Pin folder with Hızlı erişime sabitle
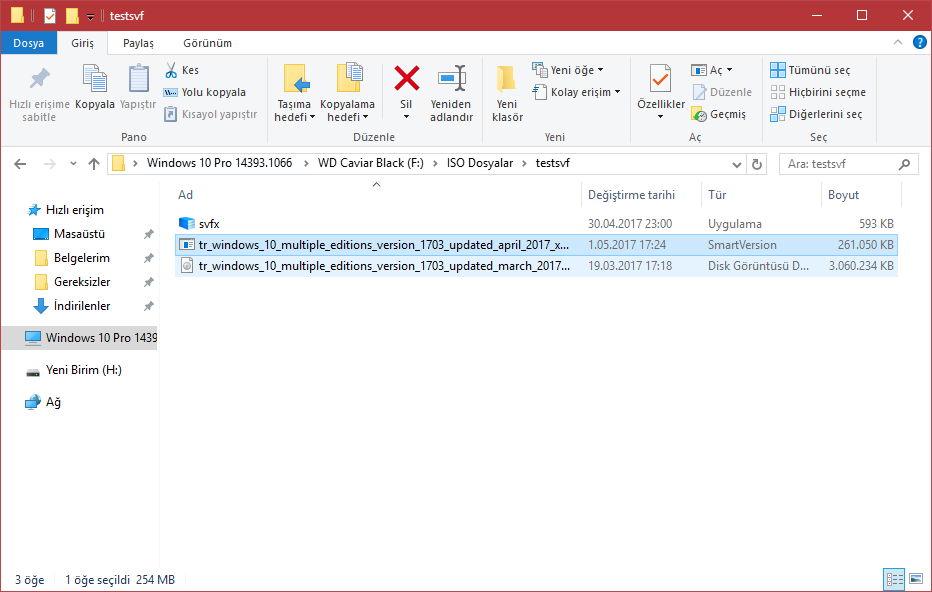The image size is (932, 592). click(x=39, y=93)
